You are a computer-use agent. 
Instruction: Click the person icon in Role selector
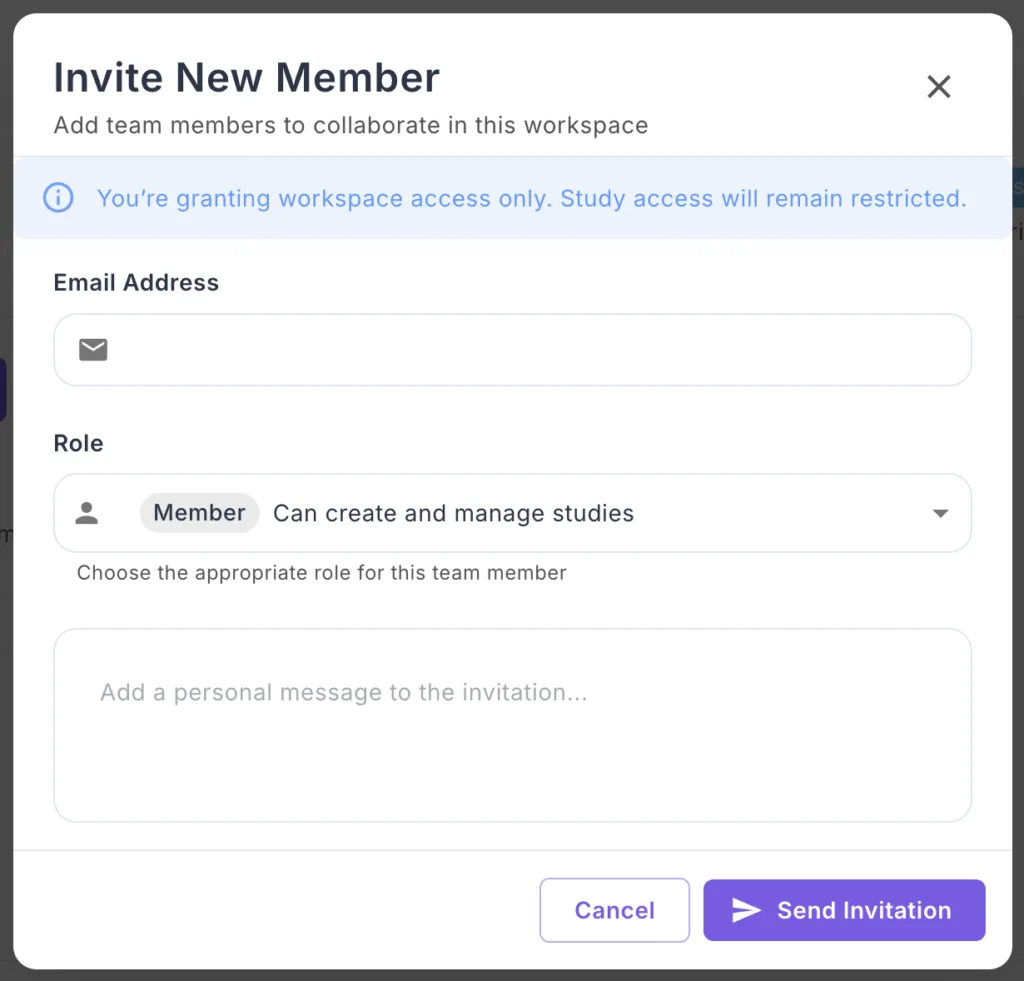(87, 513)
